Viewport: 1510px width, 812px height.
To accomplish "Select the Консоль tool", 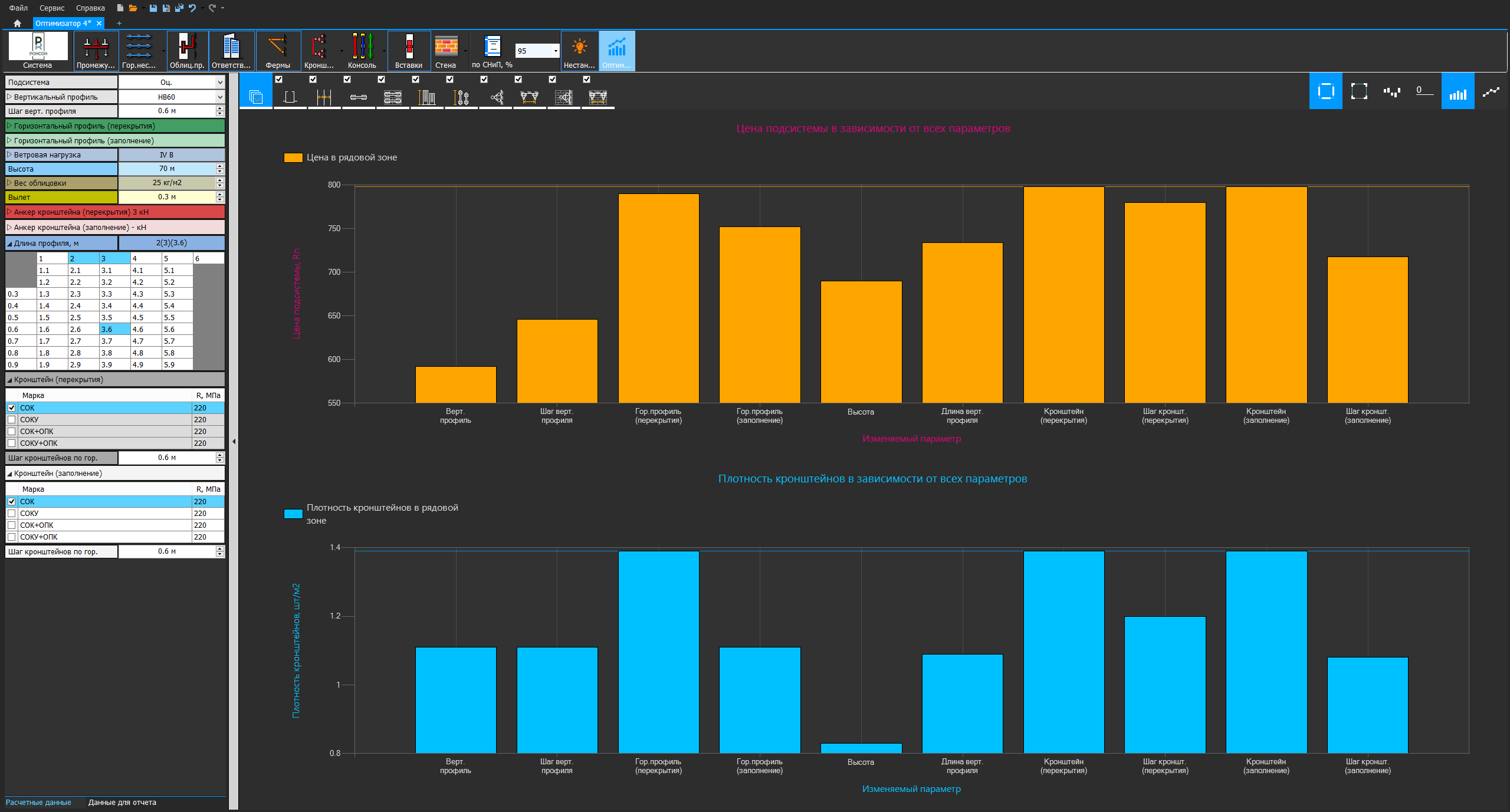I will [x=362, y=51].
